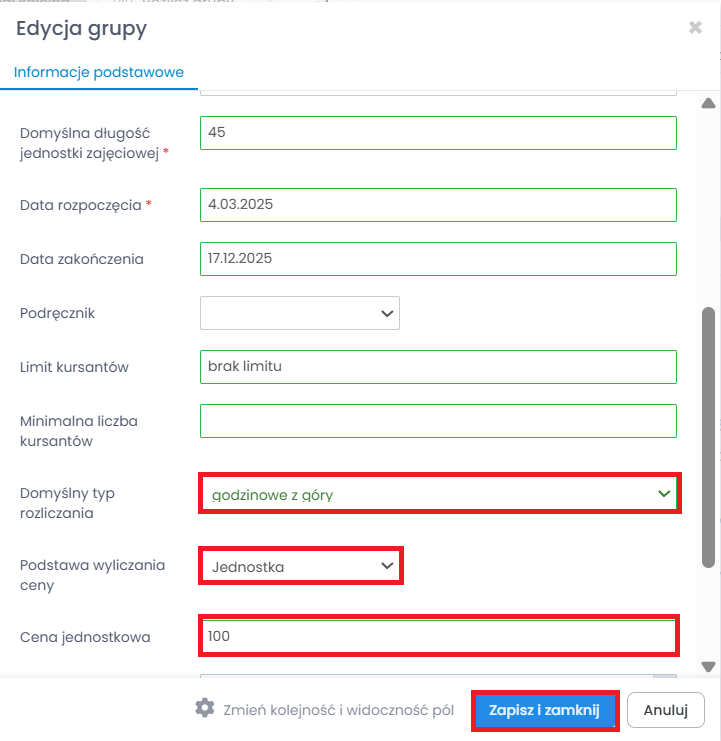721x741 pixels.
Task: Click the scrollbar up arrow
Action: coord(708,103)
